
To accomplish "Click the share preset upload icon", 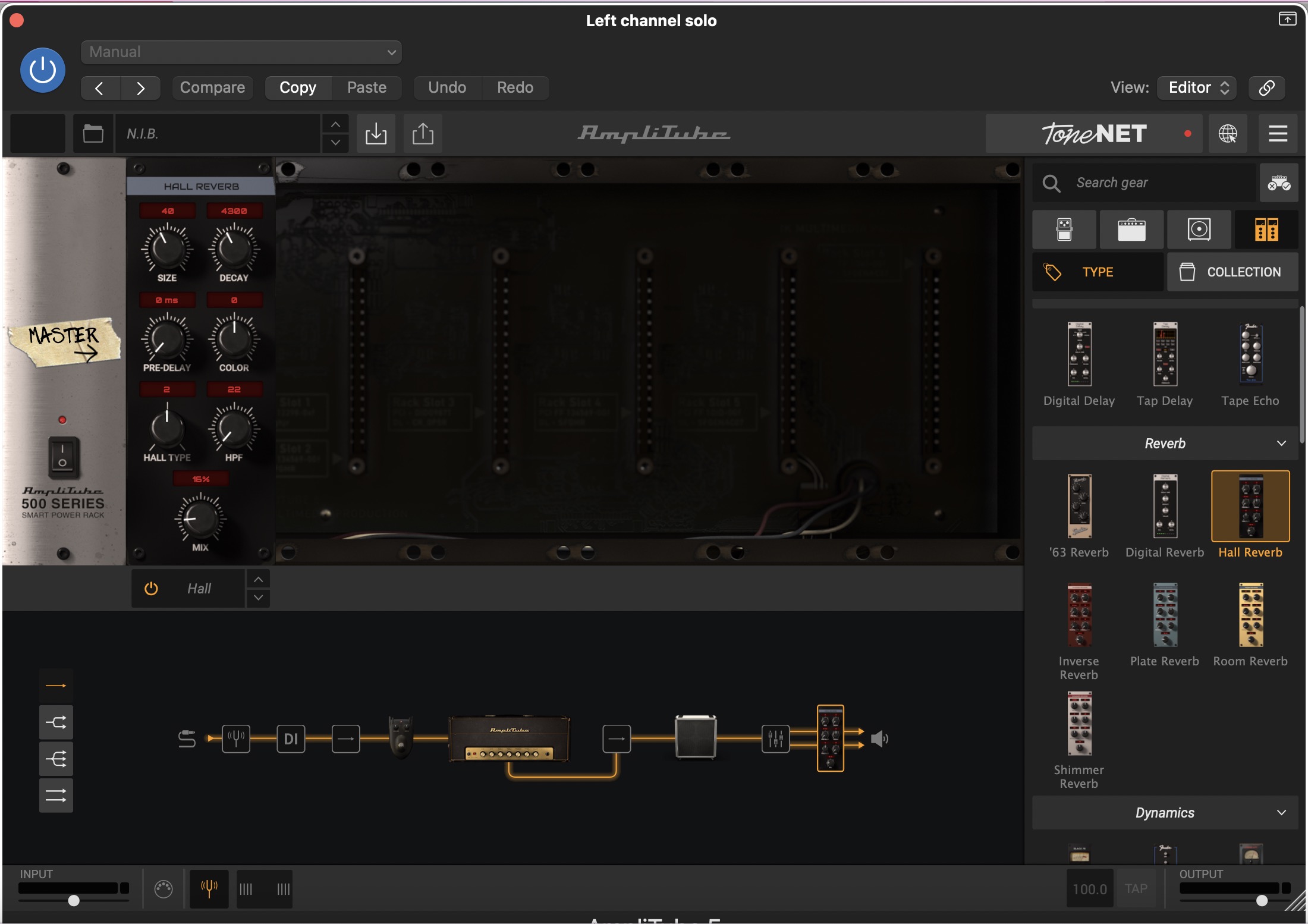I will (423, 134).
